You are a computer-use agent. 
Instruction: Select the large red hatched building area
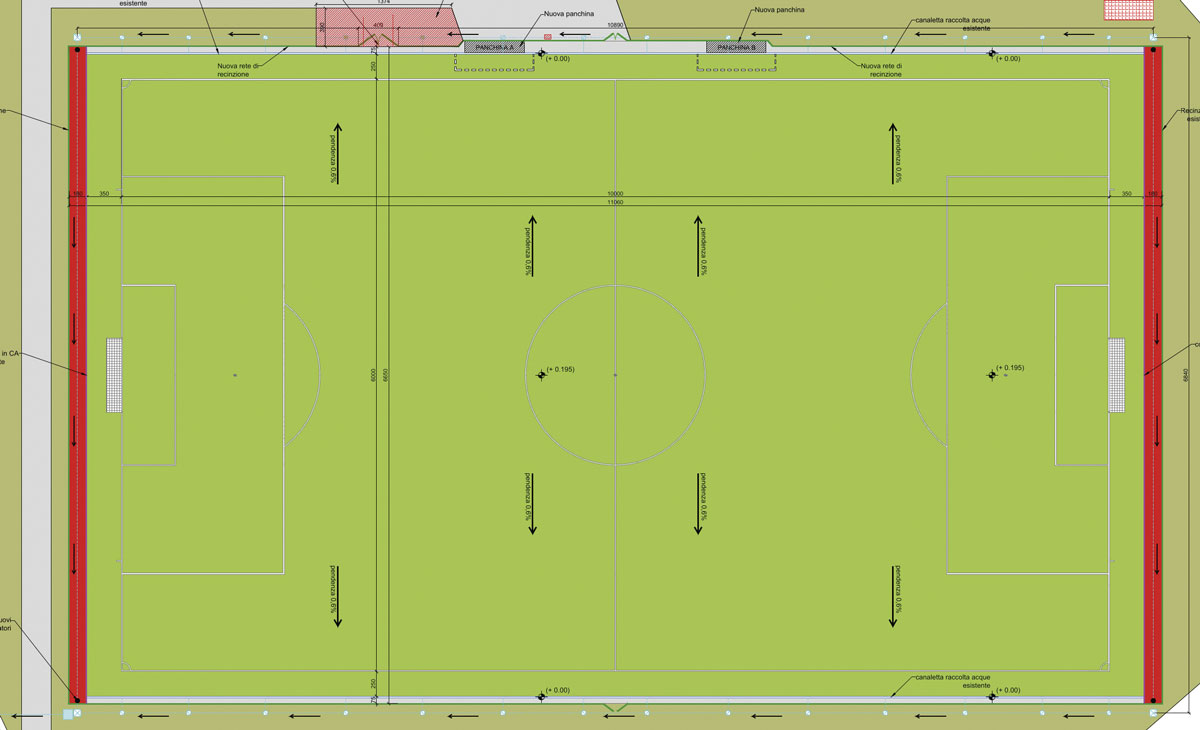(389, 25)
